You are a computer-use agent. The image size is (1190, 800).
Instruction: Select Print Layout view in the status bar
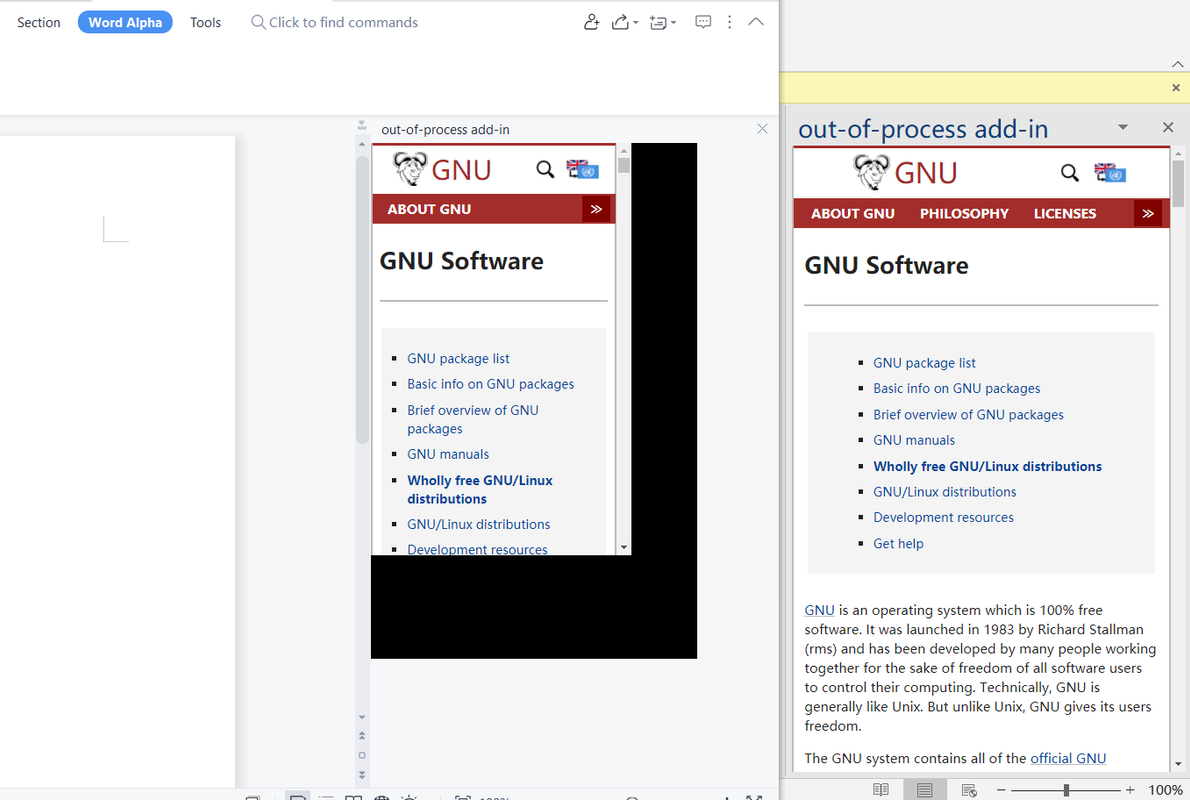click(925, 789)
